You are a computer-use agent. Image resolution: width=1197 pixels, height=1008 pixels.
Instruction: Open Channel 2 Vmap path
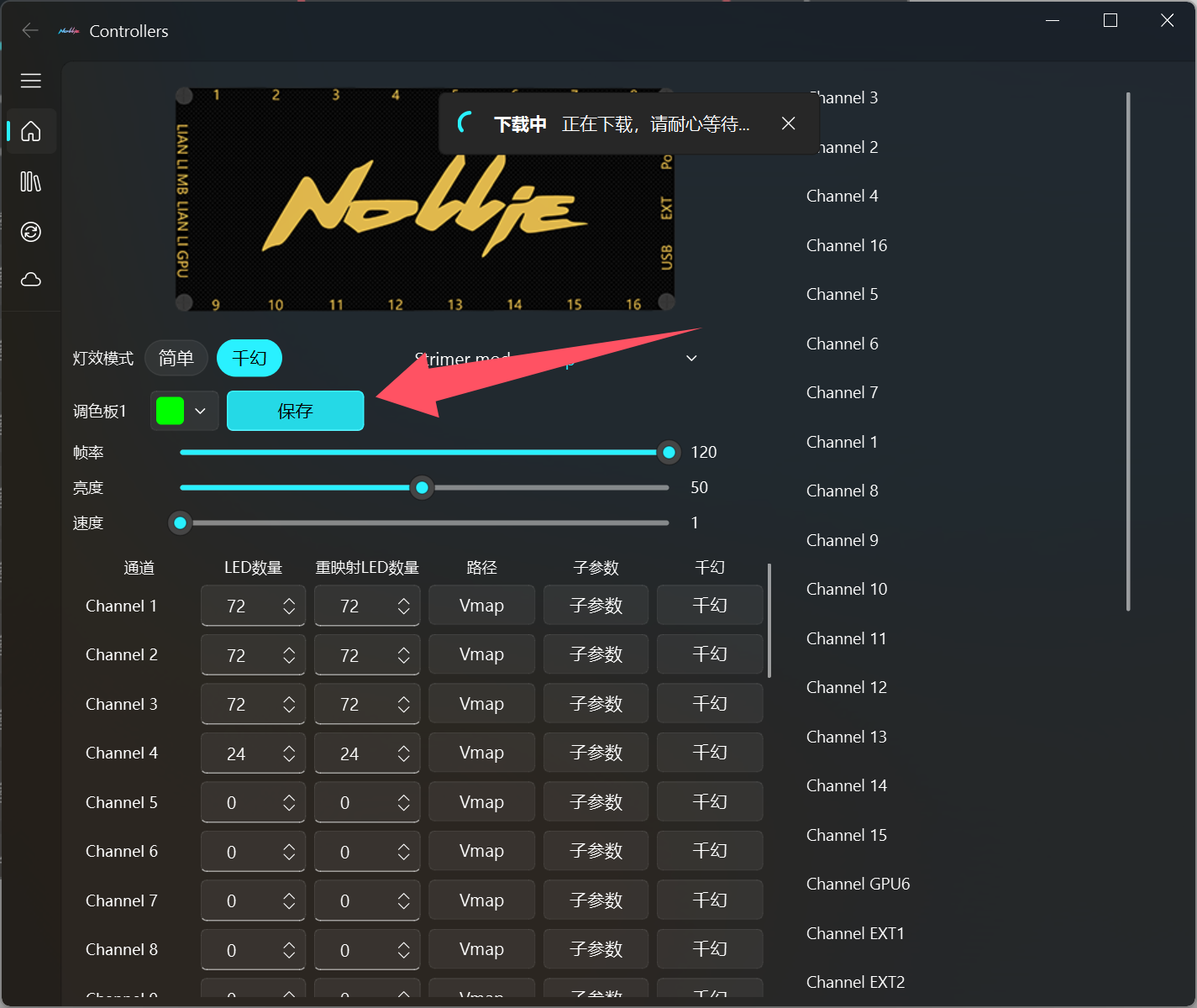point(481,654)
